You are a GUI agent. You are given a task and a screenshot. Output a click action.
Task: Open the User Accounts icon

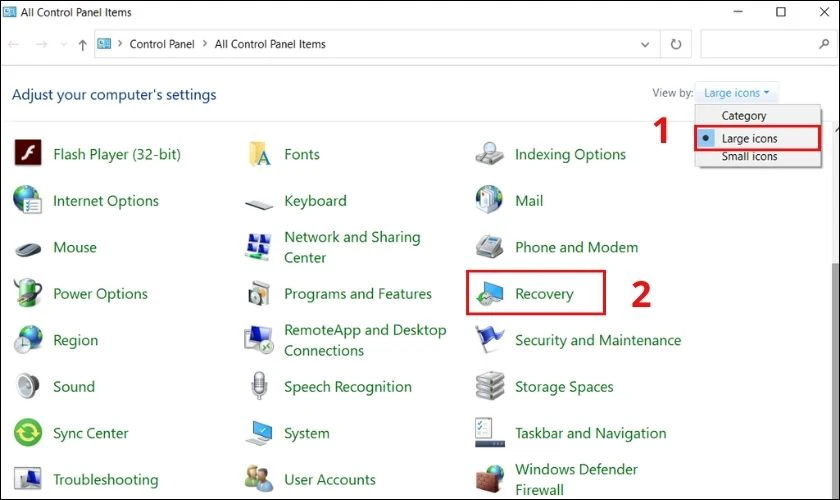[x=259, y=479]
